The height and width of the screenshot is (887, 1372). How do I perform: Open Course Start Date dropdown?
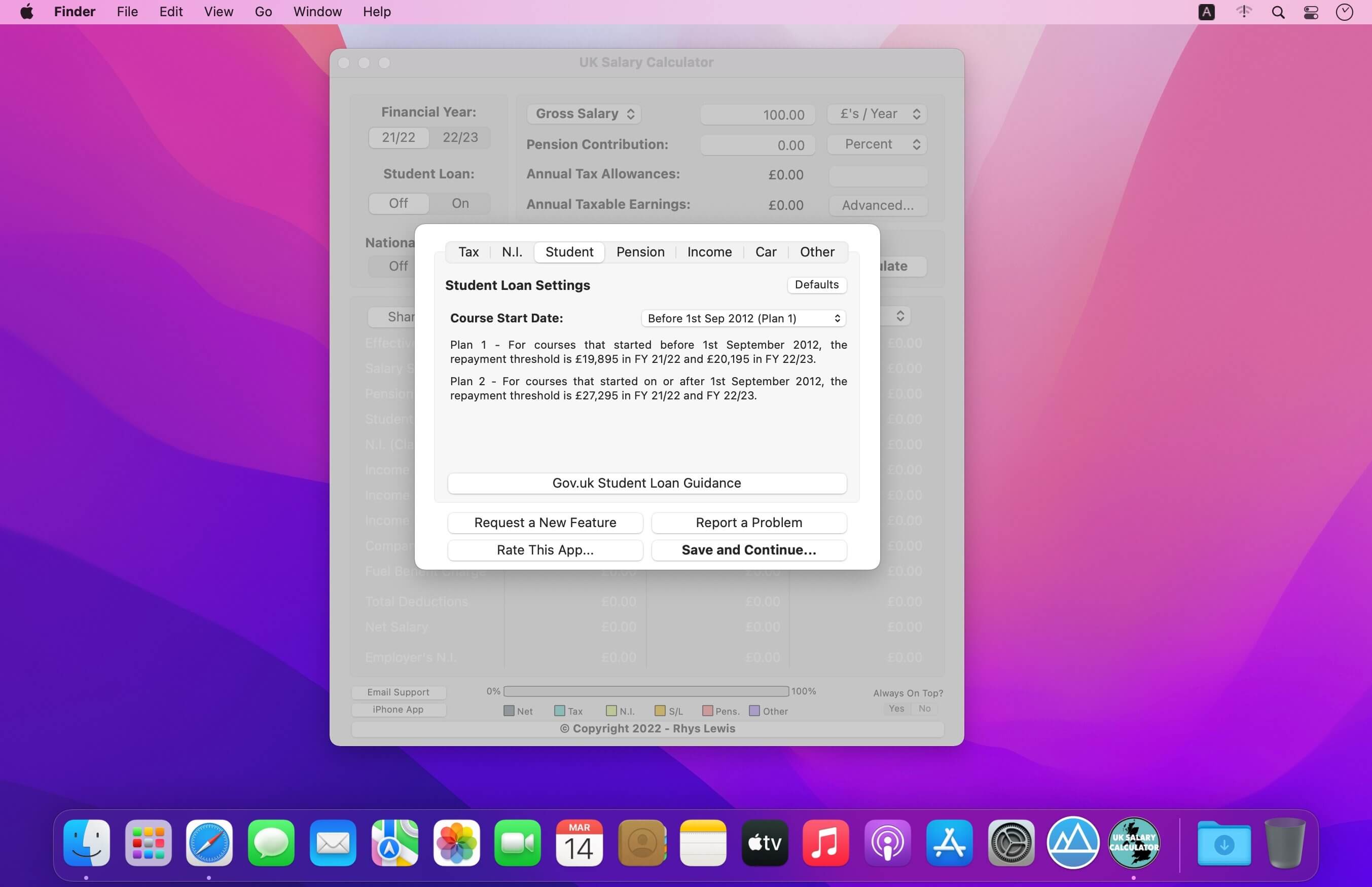(743, 318)
